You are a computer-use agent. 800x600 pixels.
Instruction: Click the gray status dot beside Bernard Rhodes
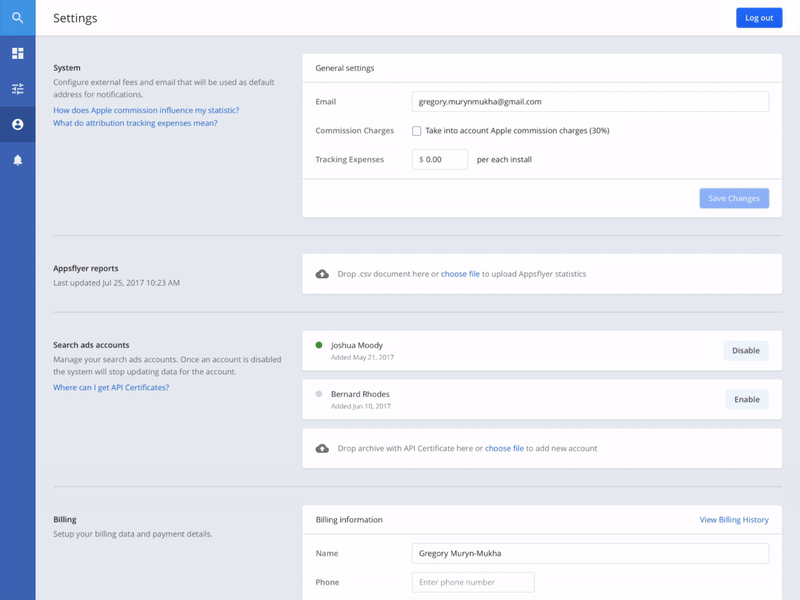(321, 393)
